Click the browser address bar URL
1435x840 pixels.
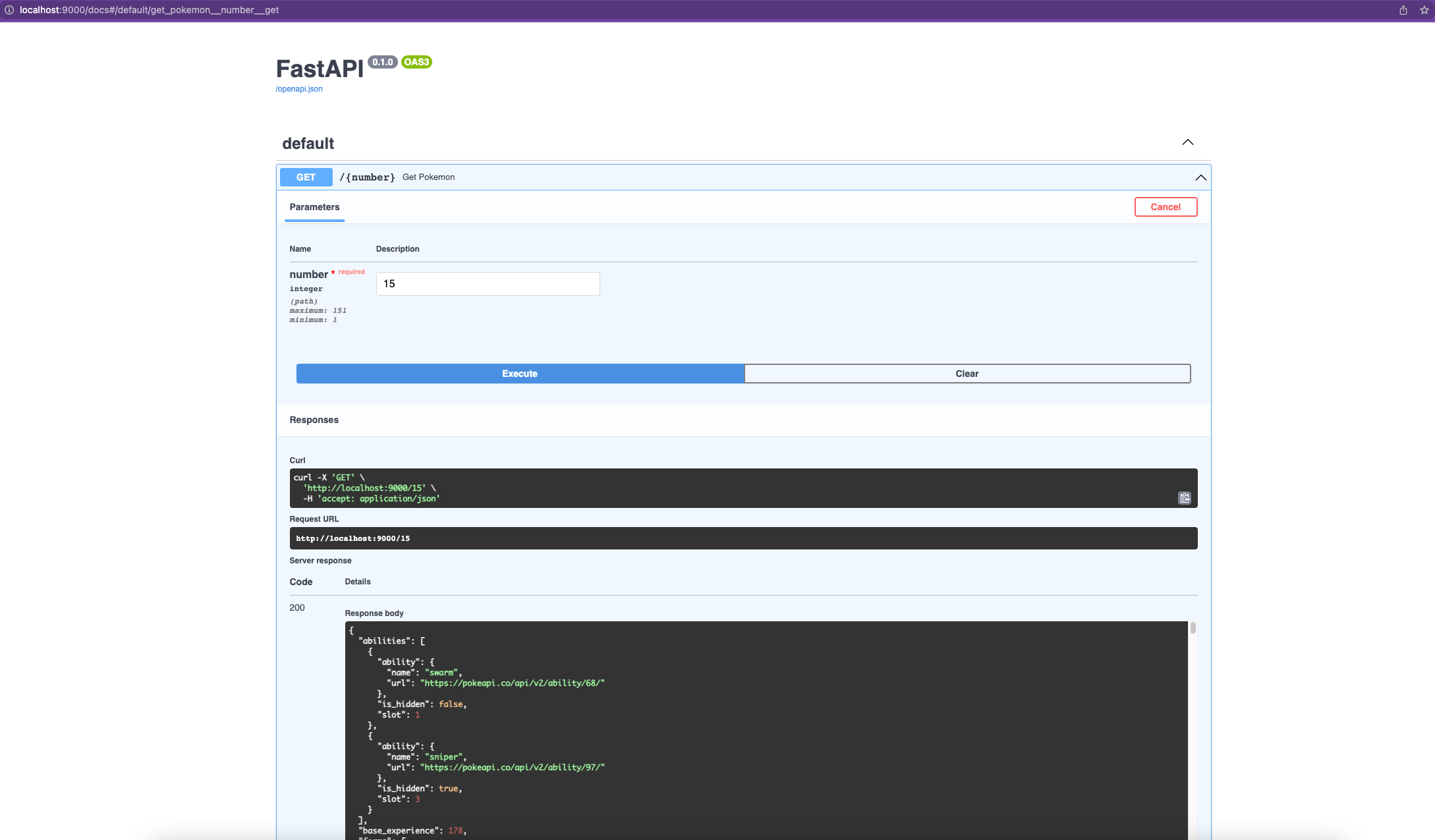coord(150,10)
